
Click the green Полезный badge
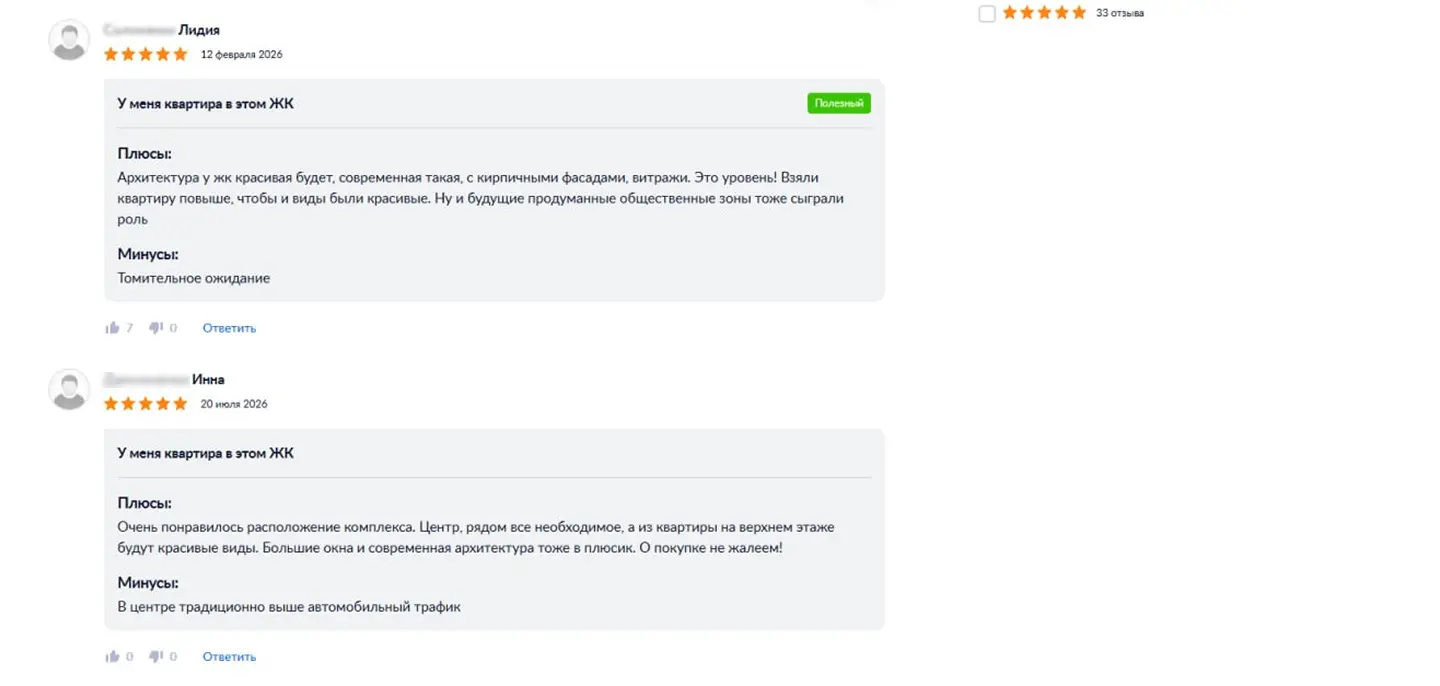[839, 103]
